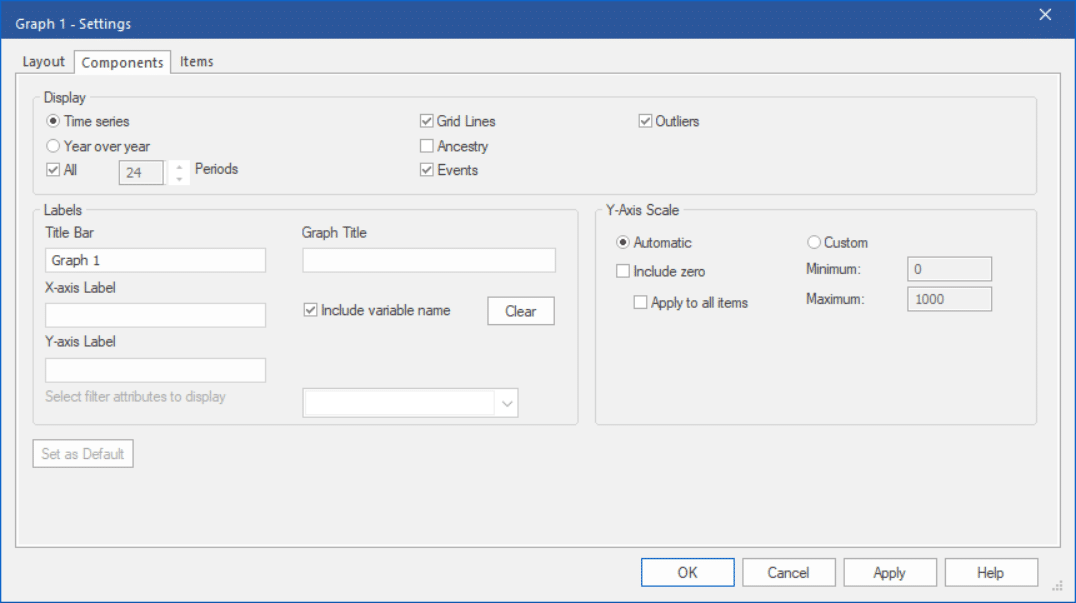Viewport: 1076px width, 603px height.
Task: Click the Maximum value field
Action: (949, 299)
